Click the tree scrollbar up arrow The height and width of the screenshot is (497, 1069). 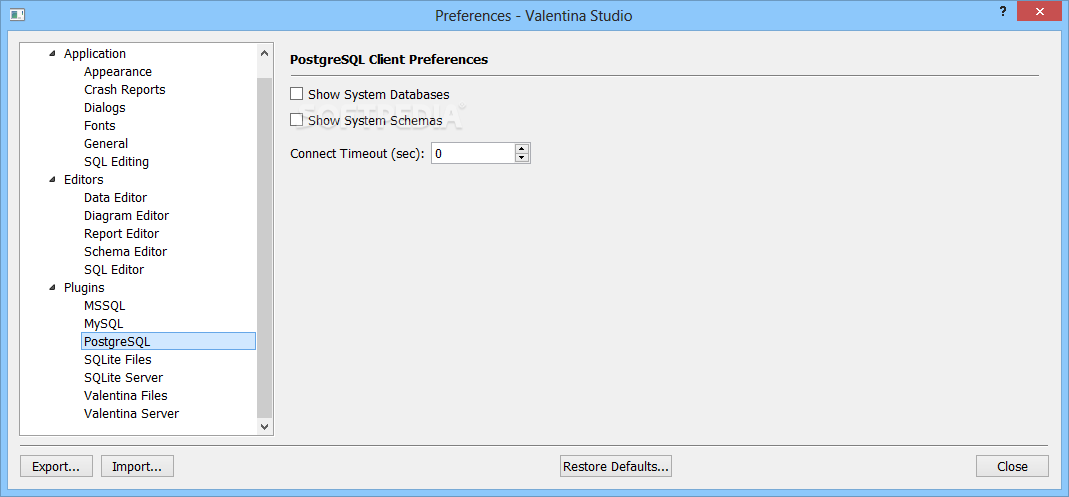(x=265, y=53)
